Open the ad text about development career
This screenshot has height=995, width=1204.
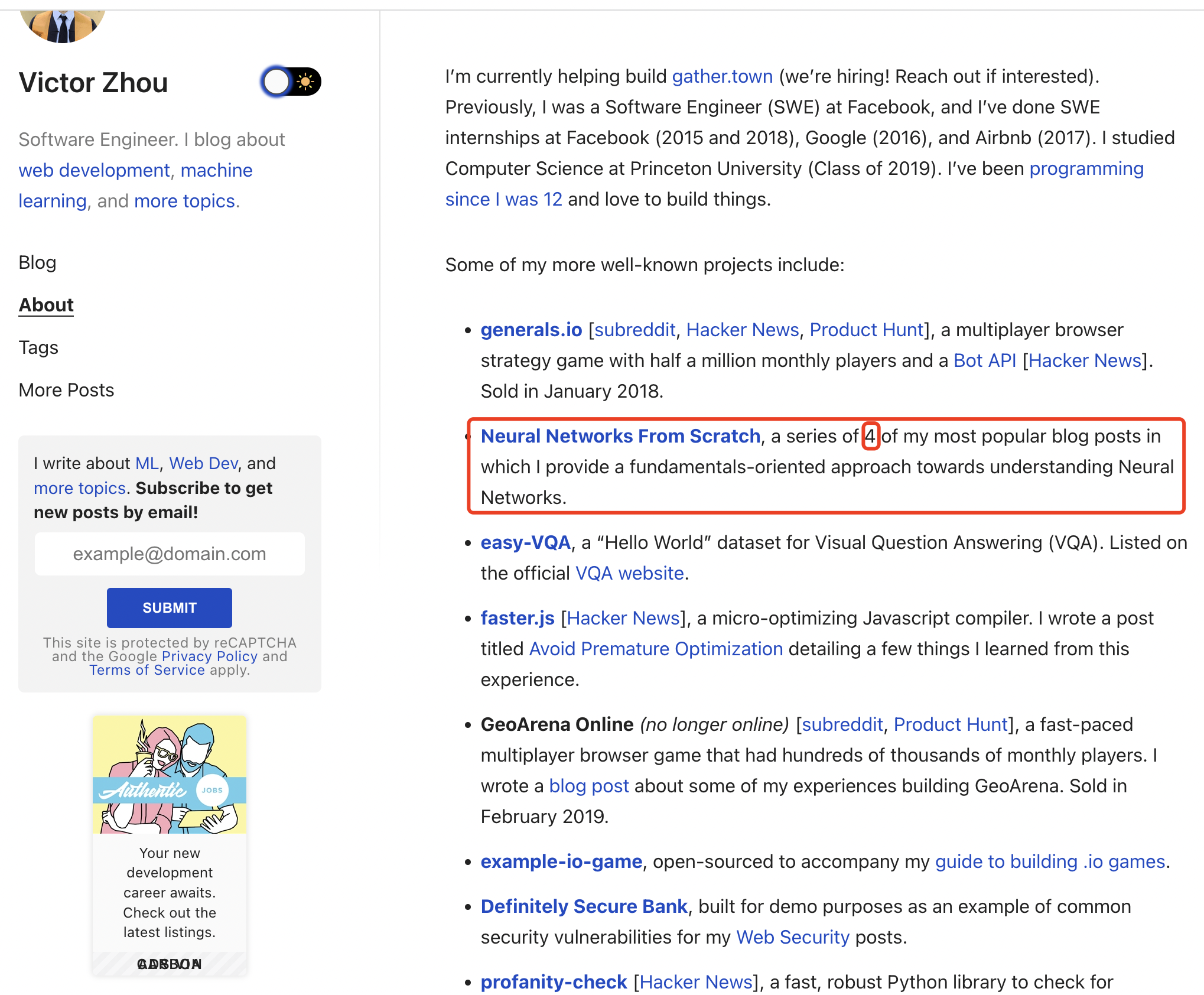tap(170, 892)
